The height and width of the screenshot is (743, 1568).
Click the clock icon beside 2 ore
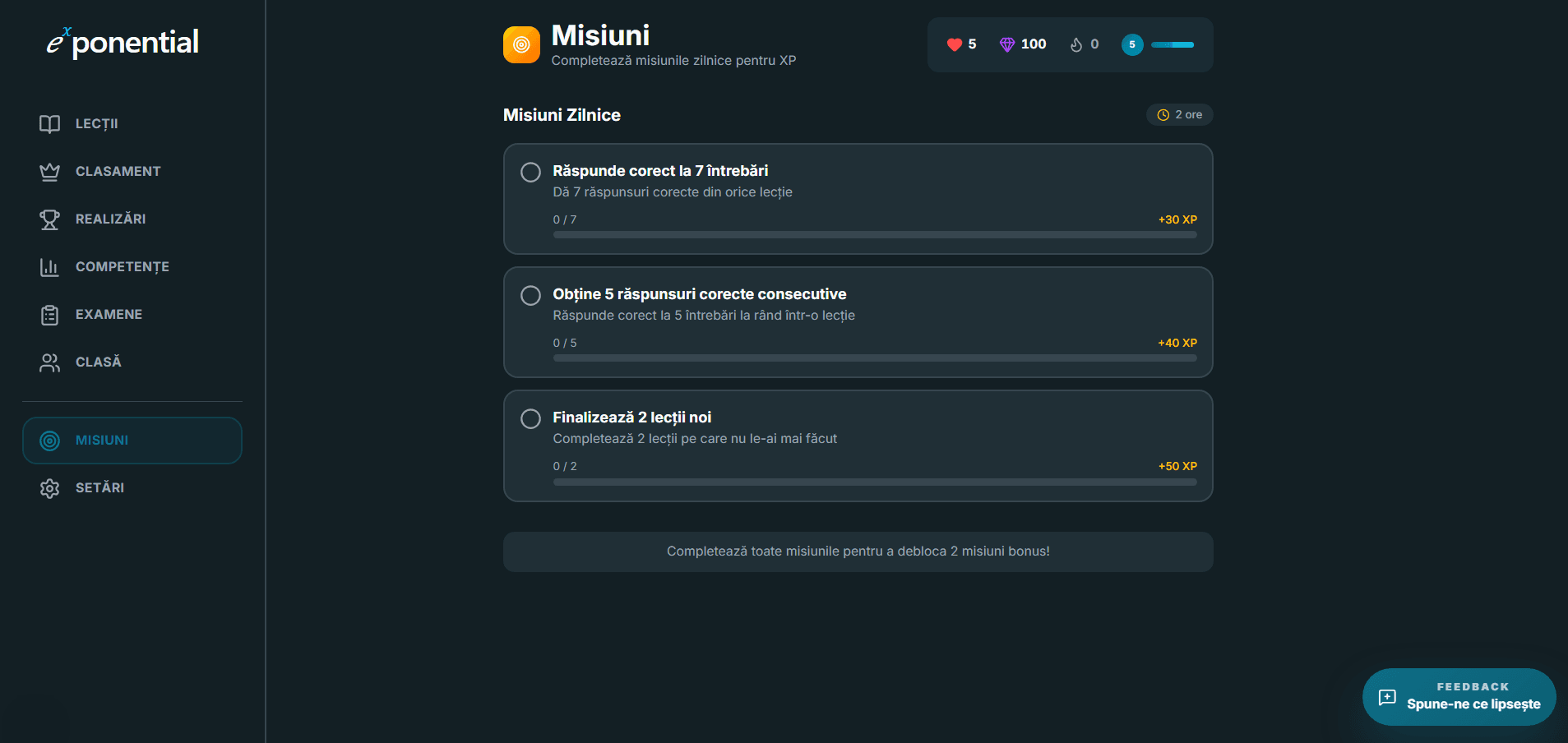pyautogui.click(x=1163, y=115)
